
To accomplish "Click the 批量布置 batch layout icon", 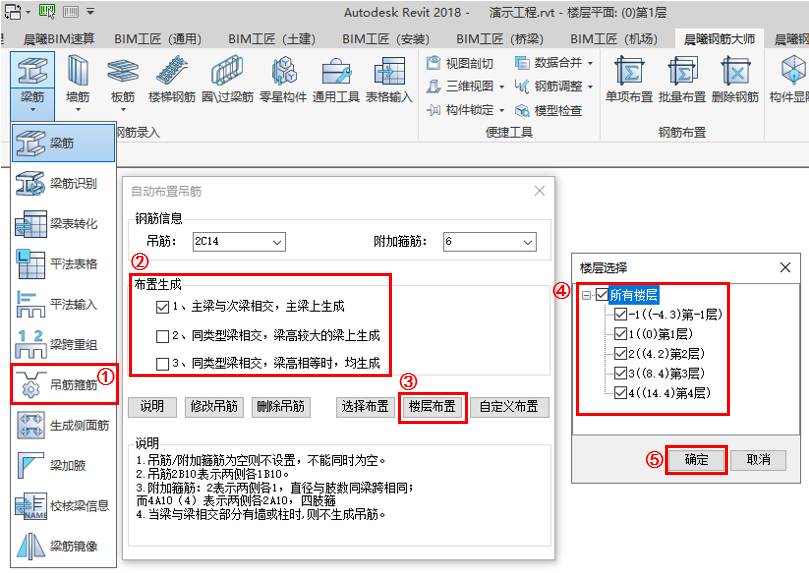I will [682, 77].
